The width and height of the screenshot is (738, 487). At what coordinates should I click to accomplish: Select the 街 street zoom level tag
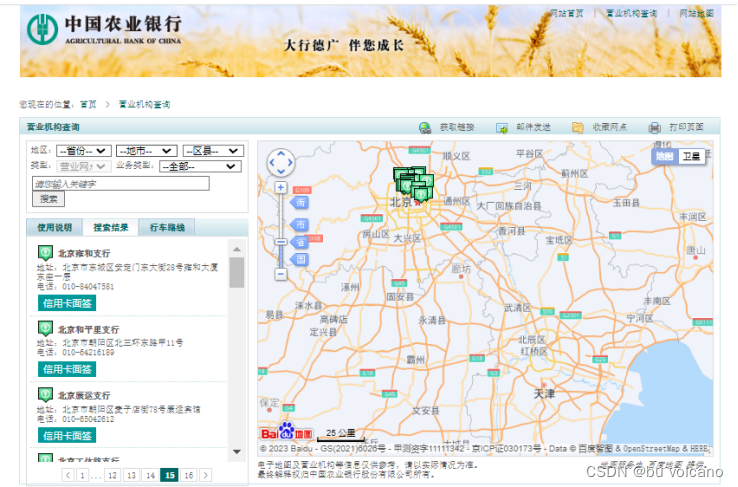[x=300, y=203]
